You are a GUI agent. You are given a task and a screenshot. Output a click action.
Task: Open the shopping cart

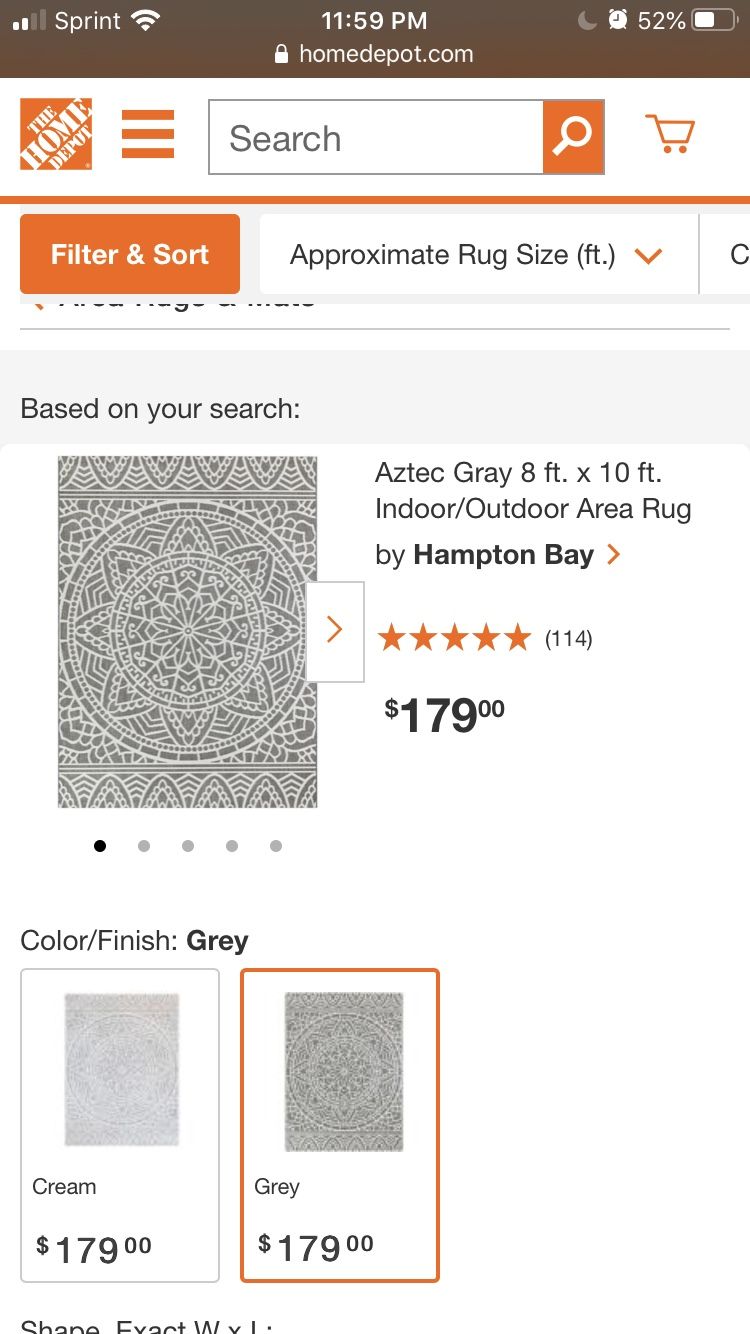[669, 134]
